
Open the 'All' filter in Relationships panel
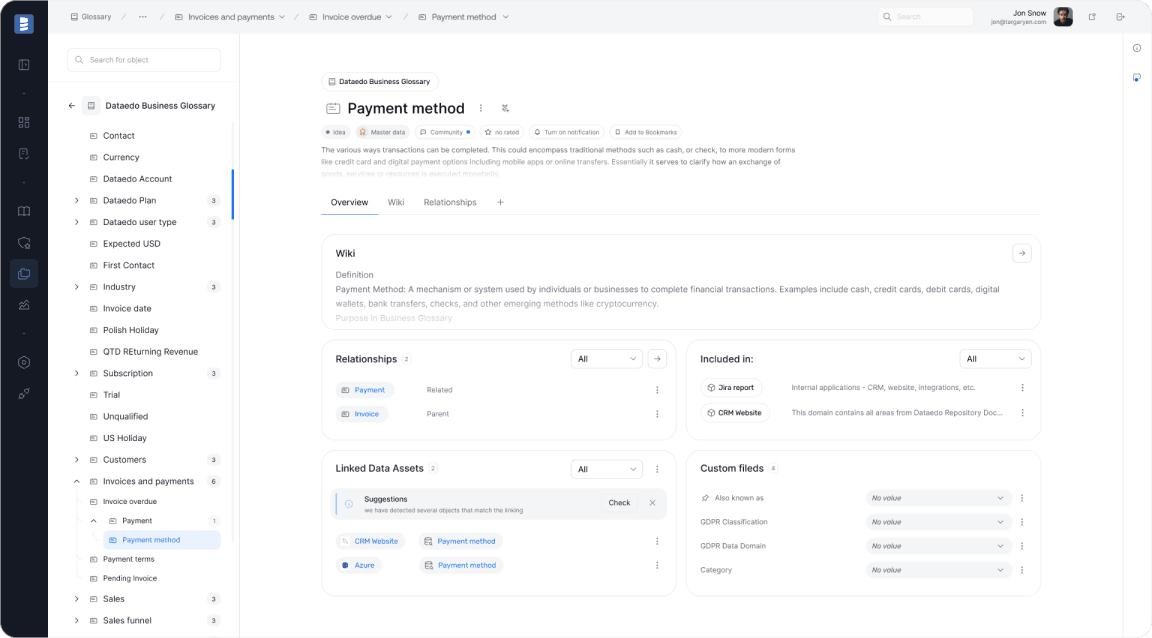click(606, 358)
